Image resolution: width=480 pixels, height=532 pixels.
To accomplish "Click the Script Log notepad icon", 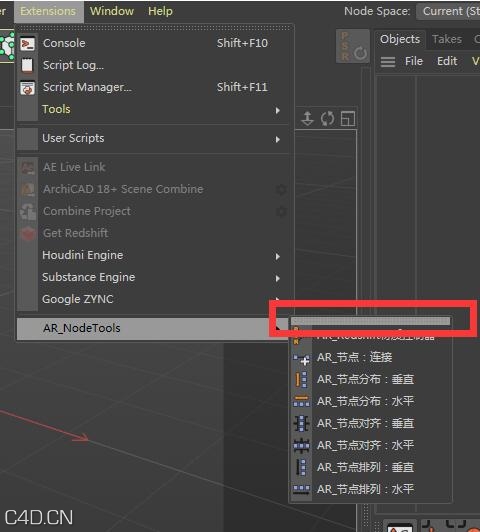I will point(27,65).
